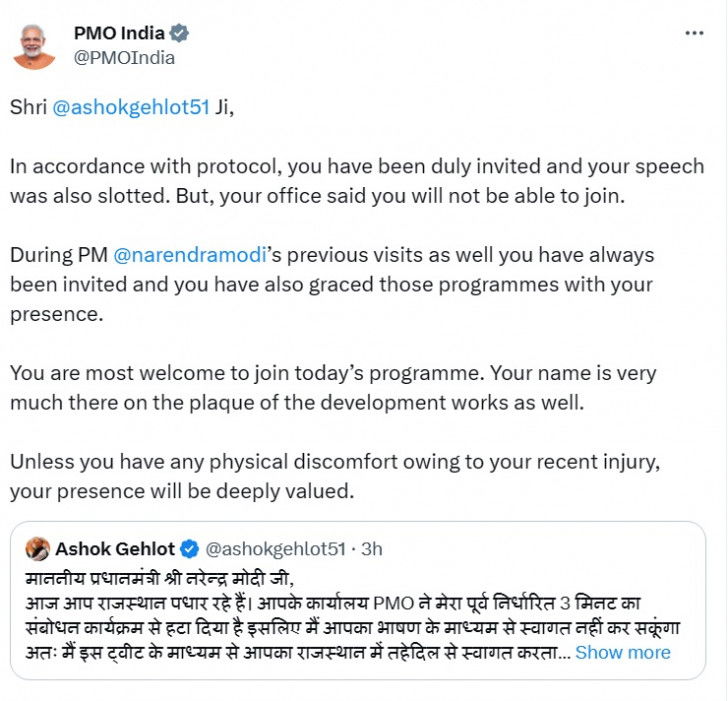Viewport: 728px width, 701px height.
Task: Click the word 'Shri' in the greeting
Action: (28, 108)
